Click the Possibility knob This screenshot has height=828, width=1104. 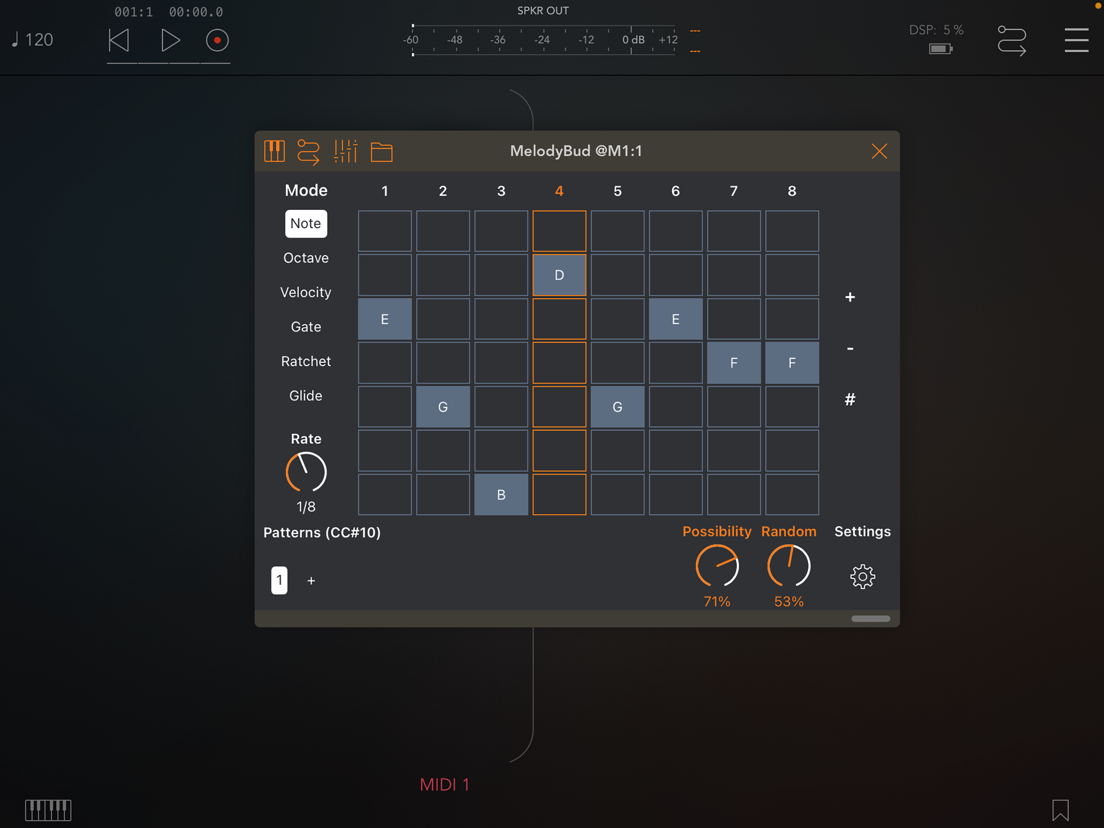point(717,565)
